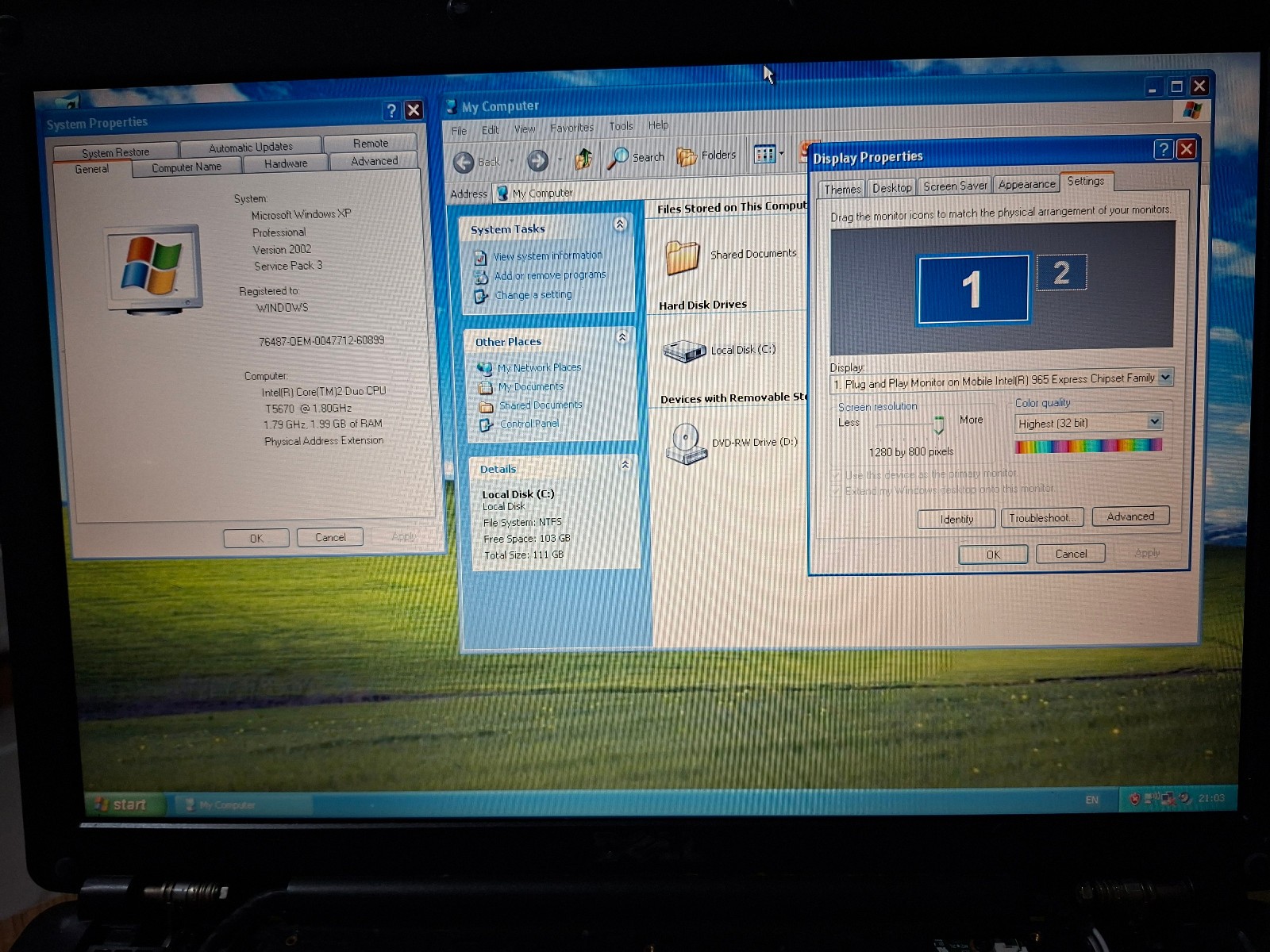Click the My Computer taskbar button

[x=242, y=804]
